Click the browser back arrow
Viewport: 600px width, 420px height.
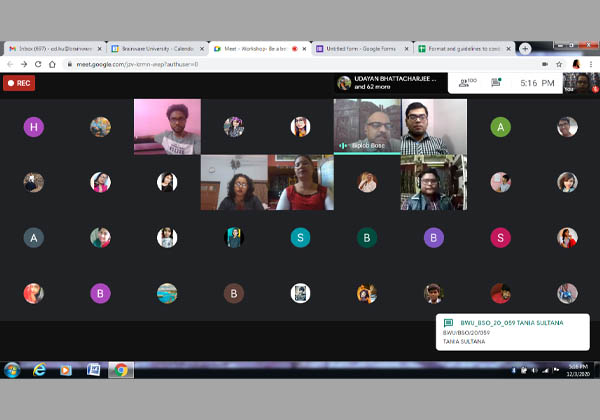[x=10, y=63]
